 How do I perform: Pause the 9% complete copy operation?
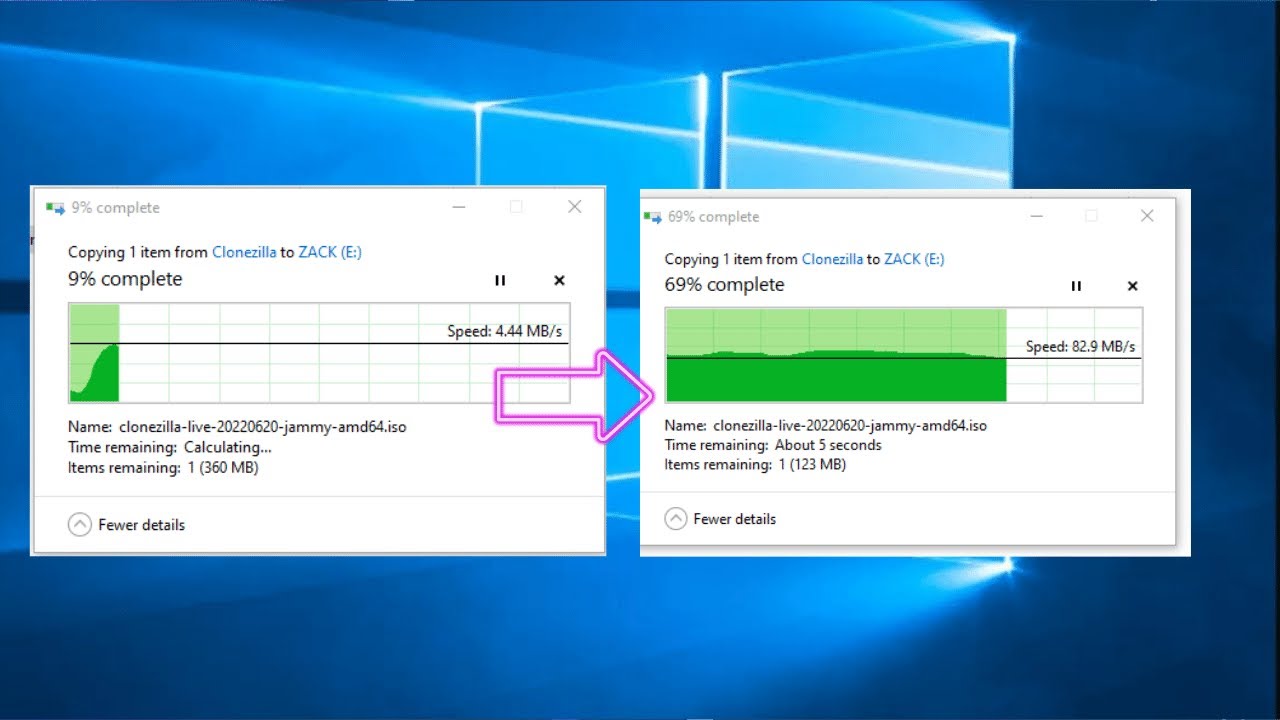pos(500,281)
